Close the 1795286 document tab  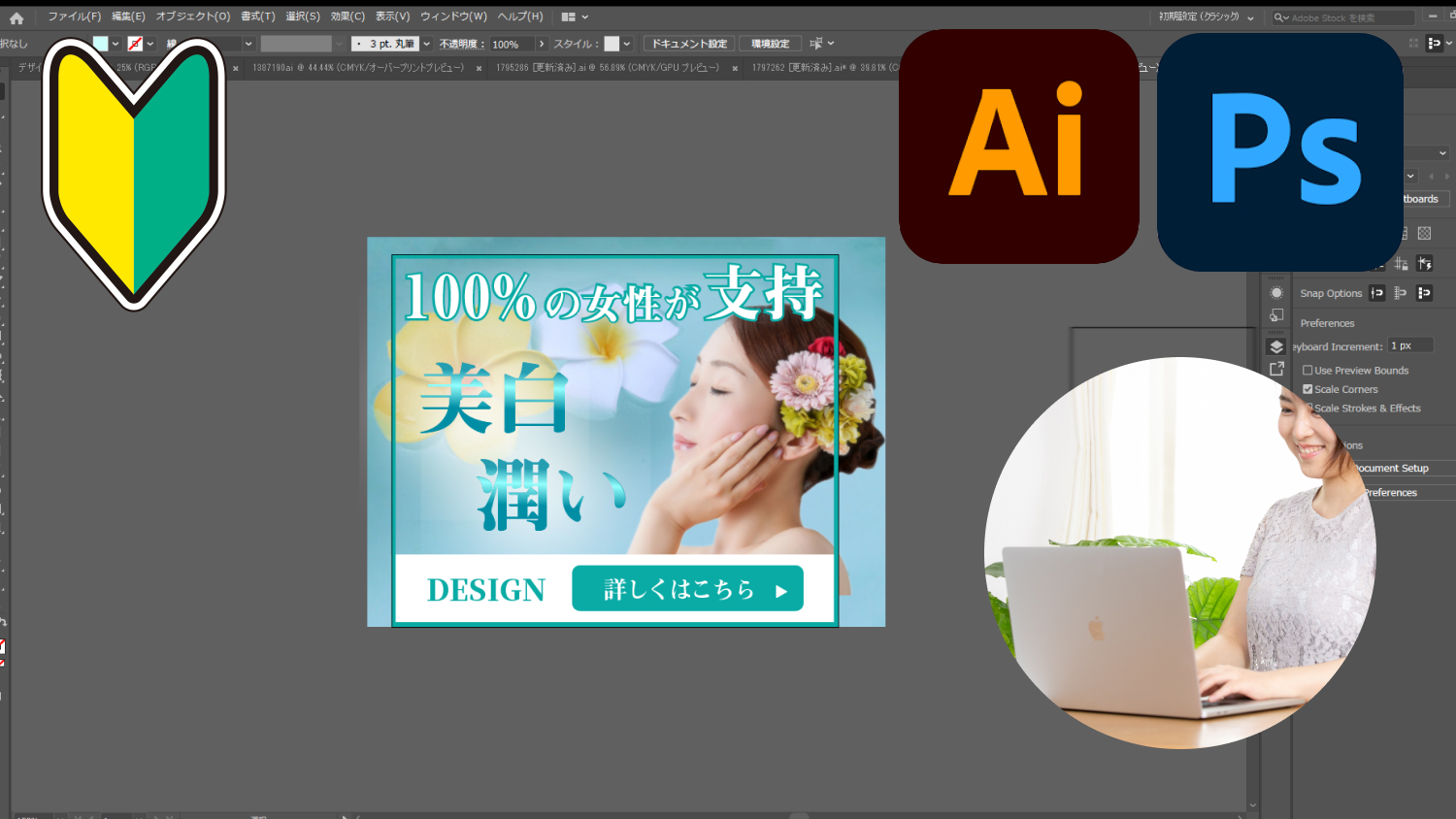pos(735,68)
